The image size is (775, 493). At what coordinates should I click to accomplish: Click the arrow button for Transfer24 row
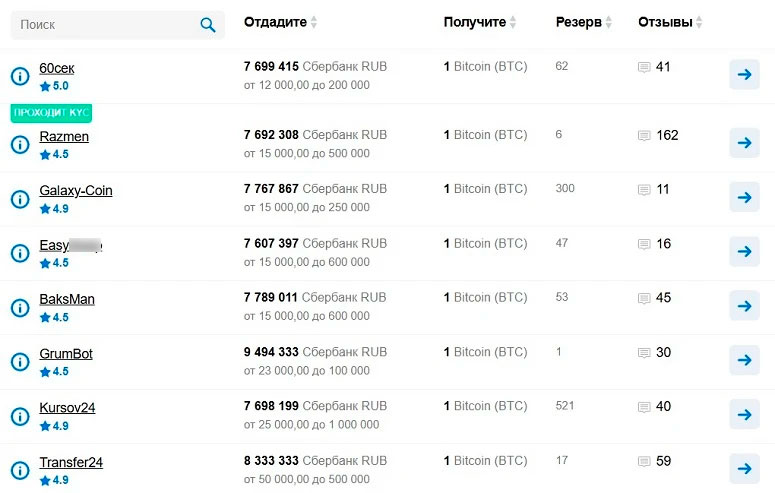coord(744,468)
